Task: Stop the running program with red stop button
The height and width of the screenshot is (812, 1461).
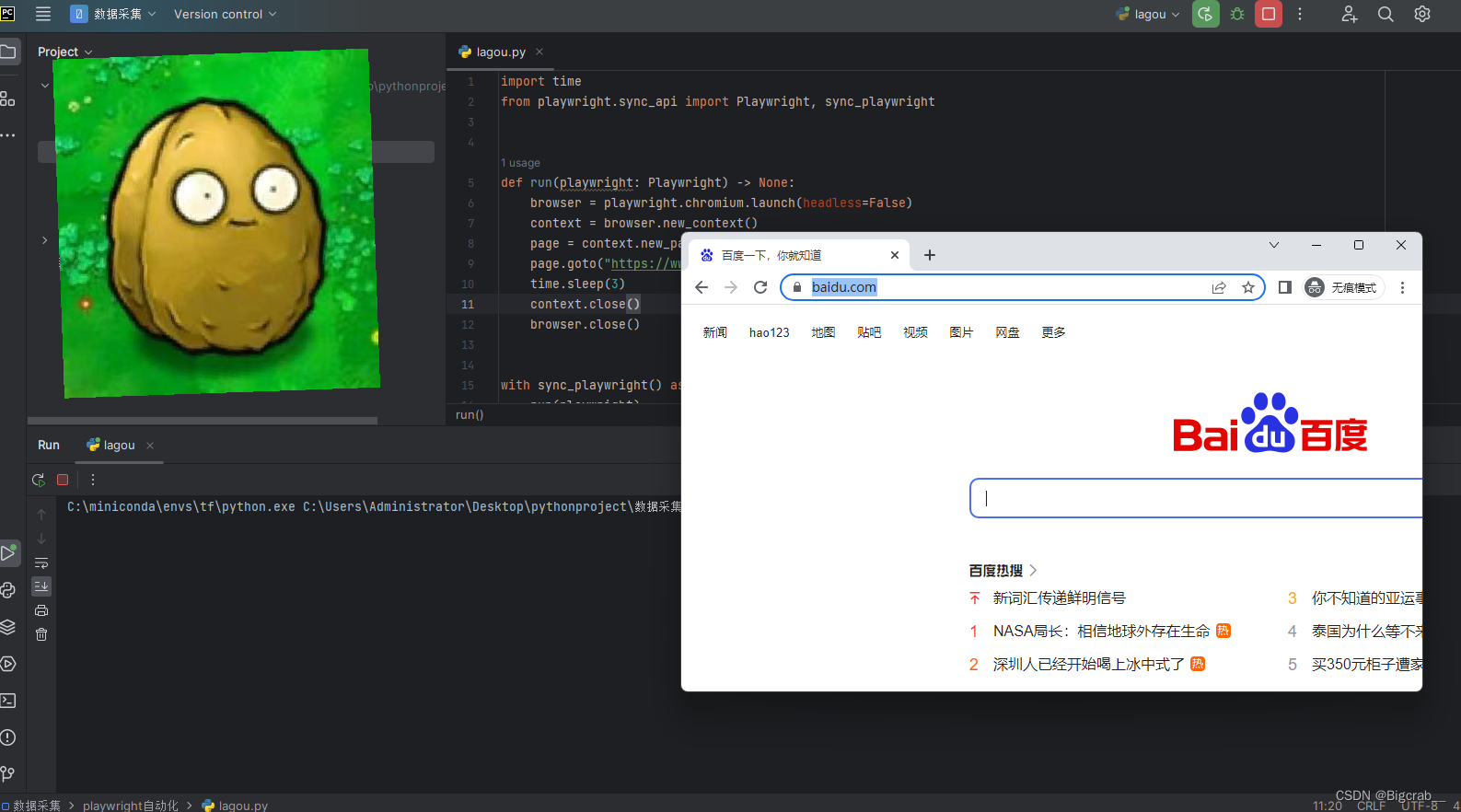Action: pyautogui.click(x=1269, y=14)
